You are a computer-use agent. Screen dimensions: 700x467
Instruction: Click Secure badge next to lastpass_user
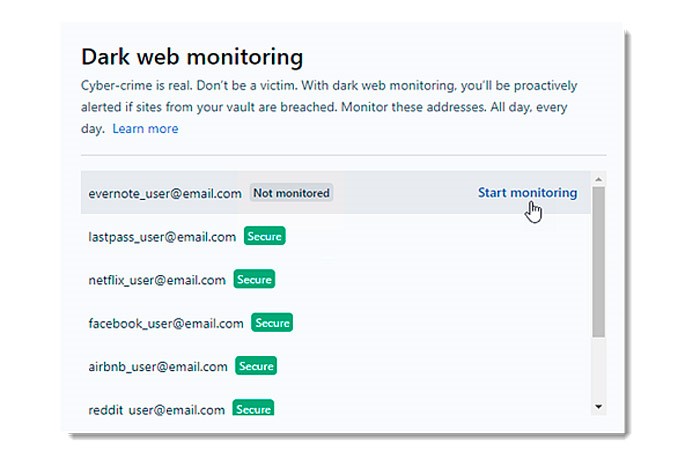click(264, 236)
